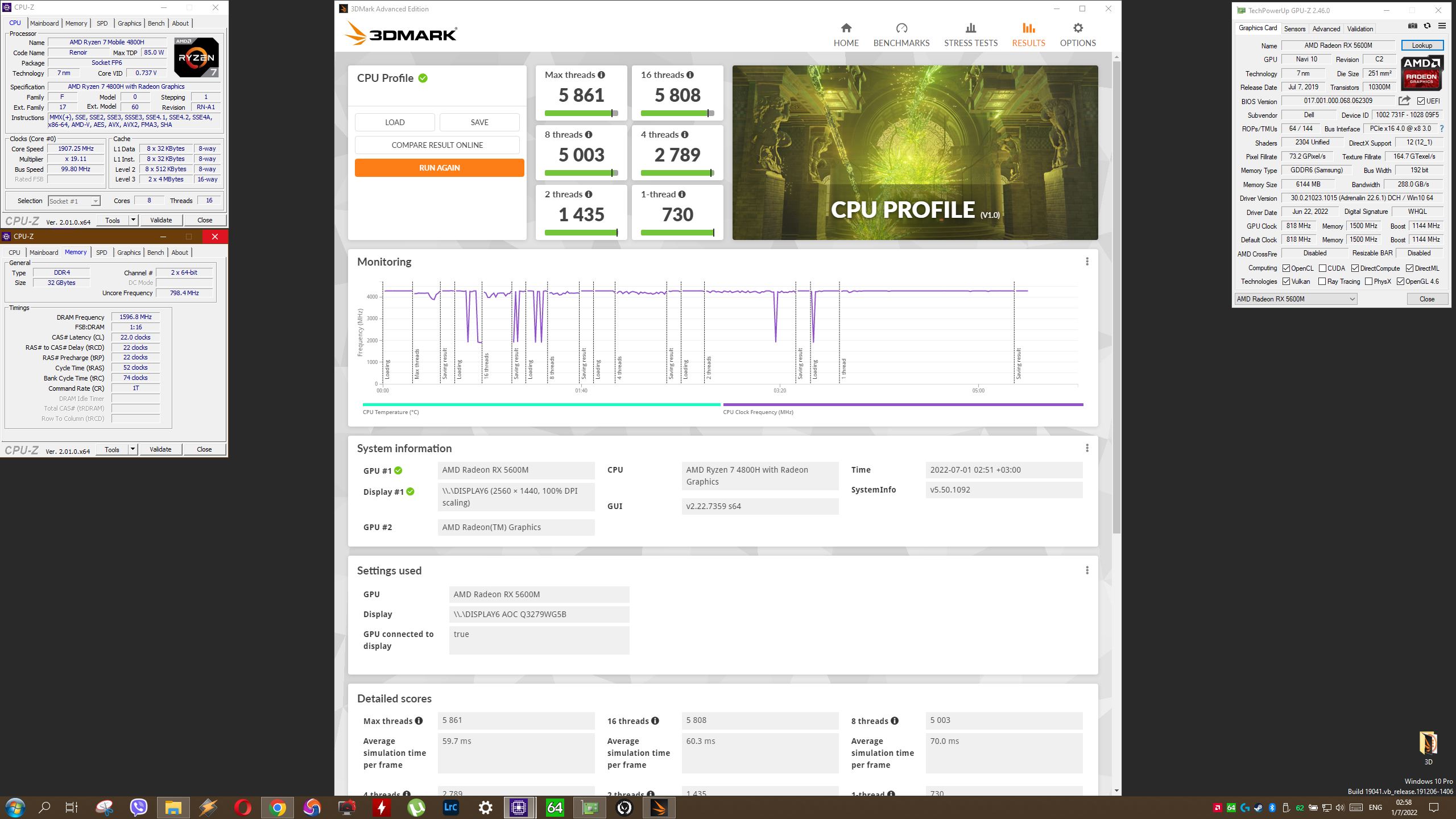Show info for 4 threads score

tap(685, 135)
